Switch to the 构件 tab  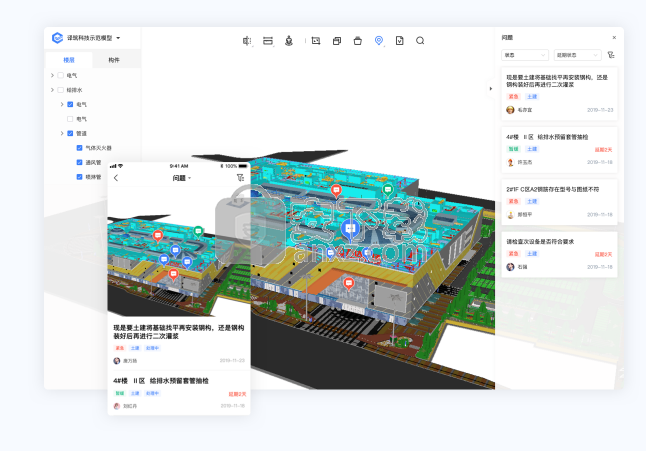coord(114,60)
